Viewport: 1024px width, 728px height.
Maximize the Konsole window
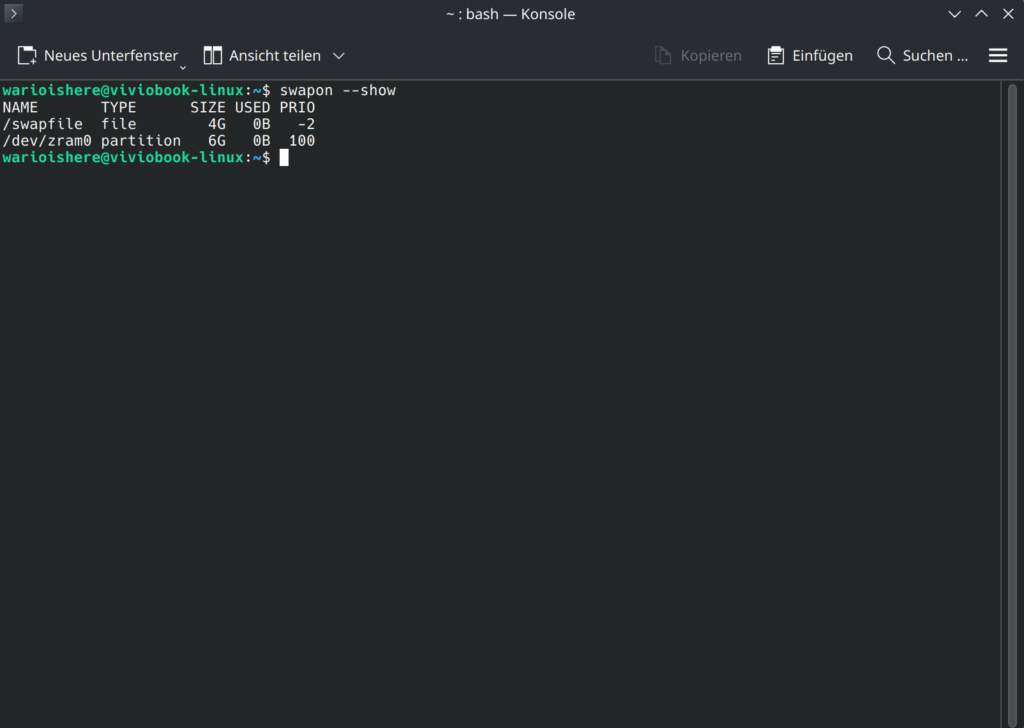pos(981,14)
